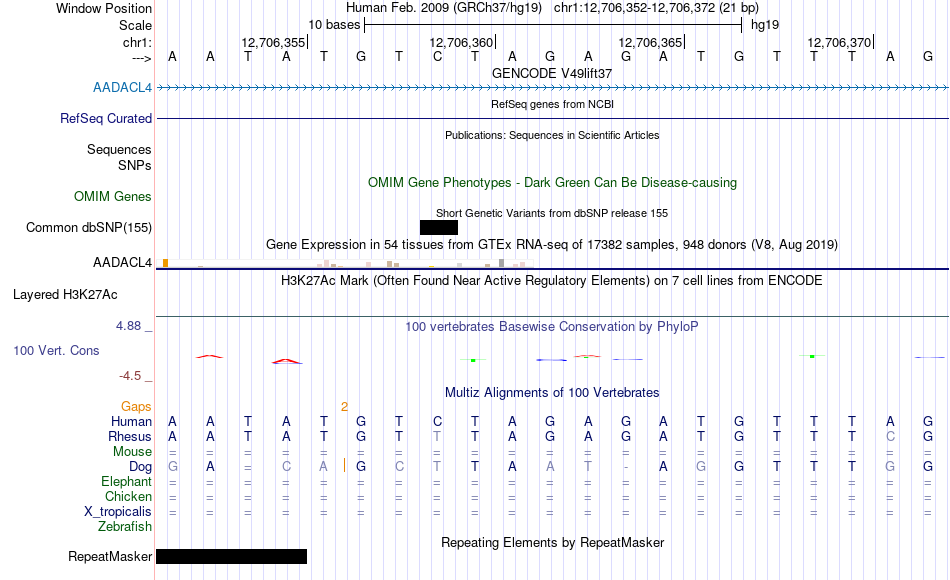Click the H3K27Ac Mark track title

tap(552, 281)
